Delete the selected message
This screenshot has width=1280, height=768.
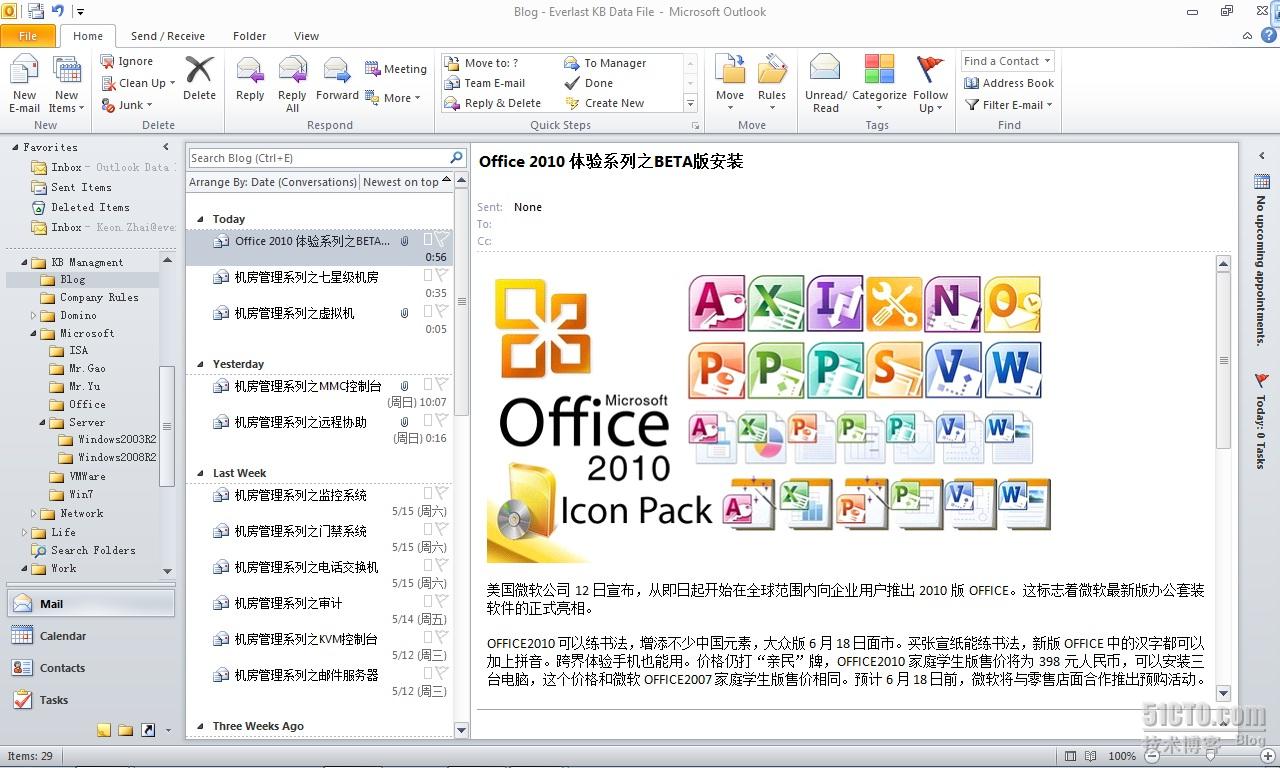[199, 78]
